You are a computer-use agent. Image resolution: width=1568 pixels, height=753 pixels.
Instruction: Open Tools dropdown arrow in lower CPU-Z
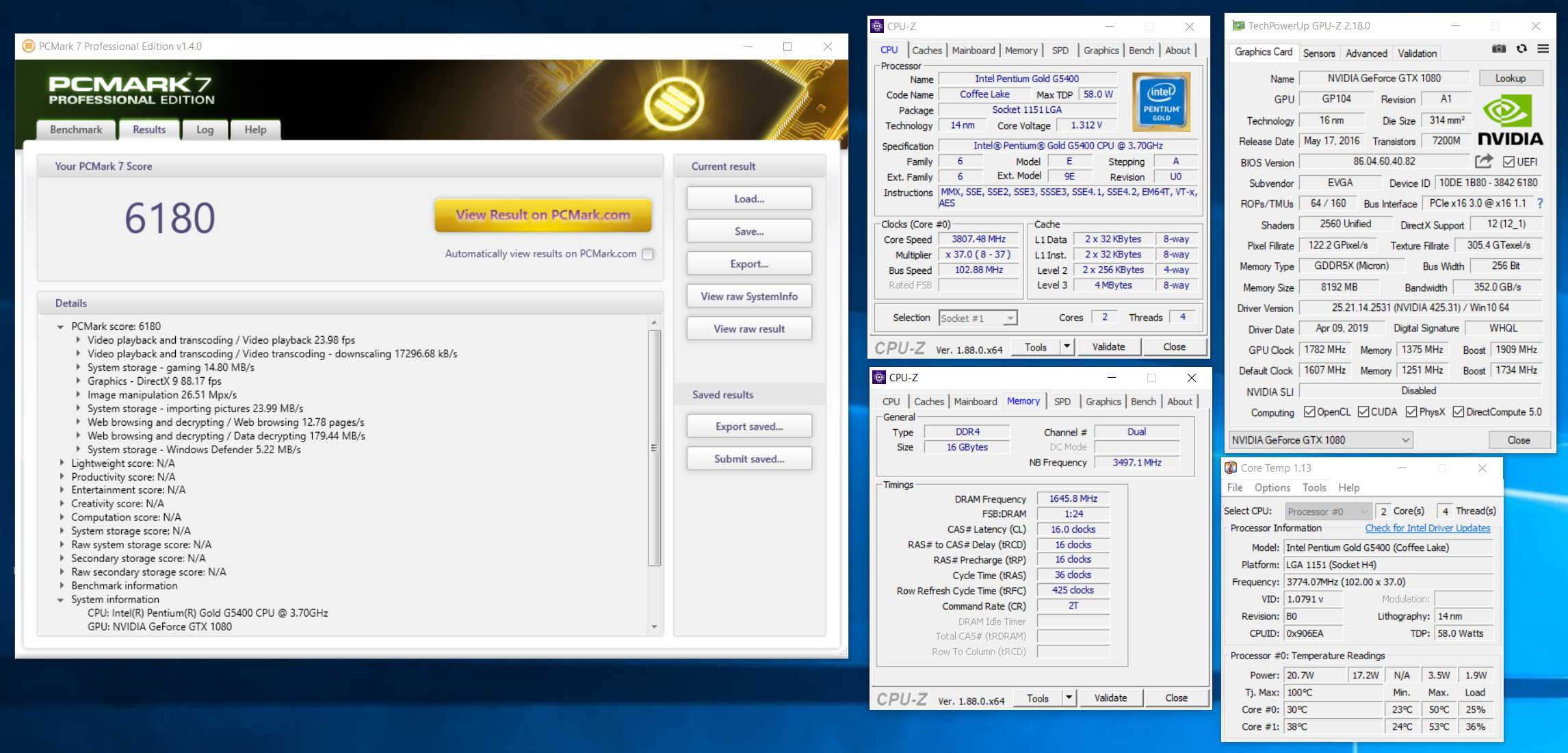click(x=1069, y=698)
